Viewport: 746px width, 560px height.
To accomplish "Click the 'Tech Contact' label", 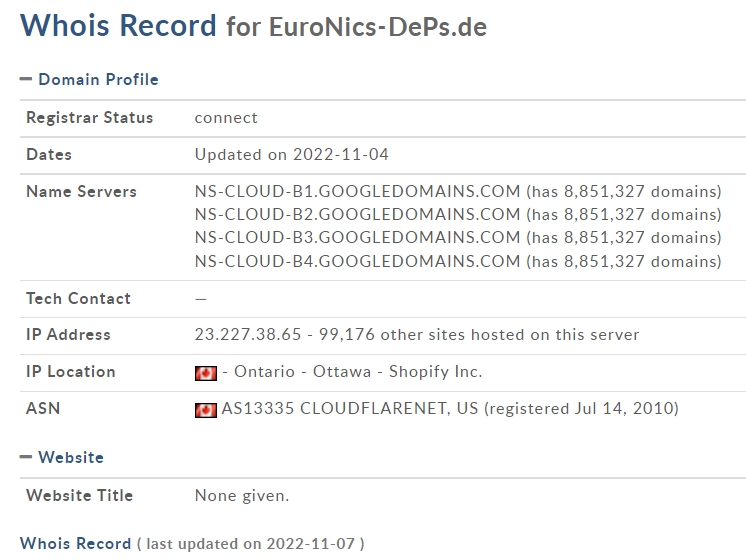I will pos(79,298).
